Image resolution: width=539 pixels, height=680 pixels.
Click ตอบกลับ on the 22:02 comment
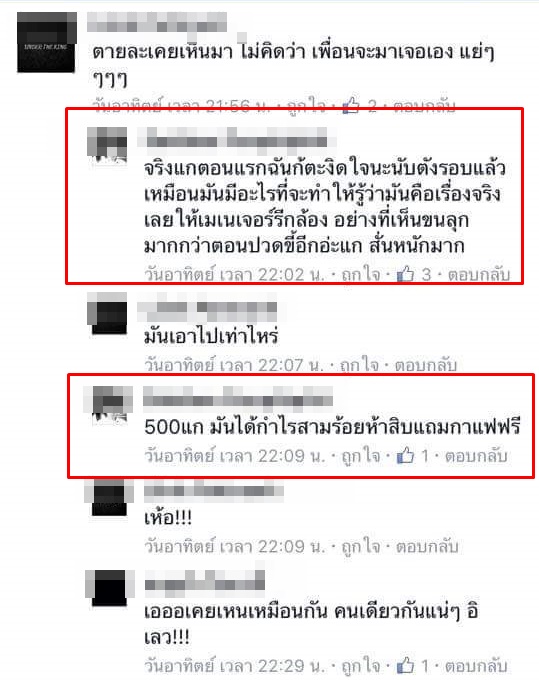click(479, 274)
